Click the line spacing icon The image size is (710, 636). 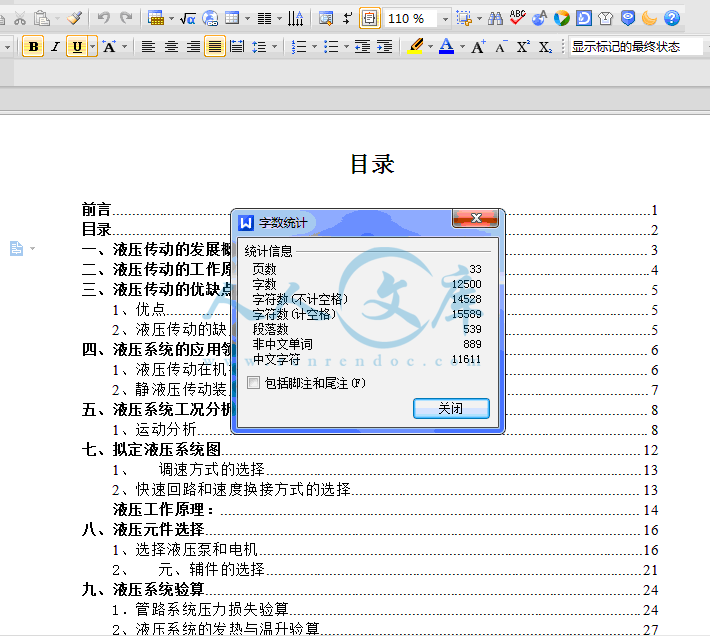point(259,47)
